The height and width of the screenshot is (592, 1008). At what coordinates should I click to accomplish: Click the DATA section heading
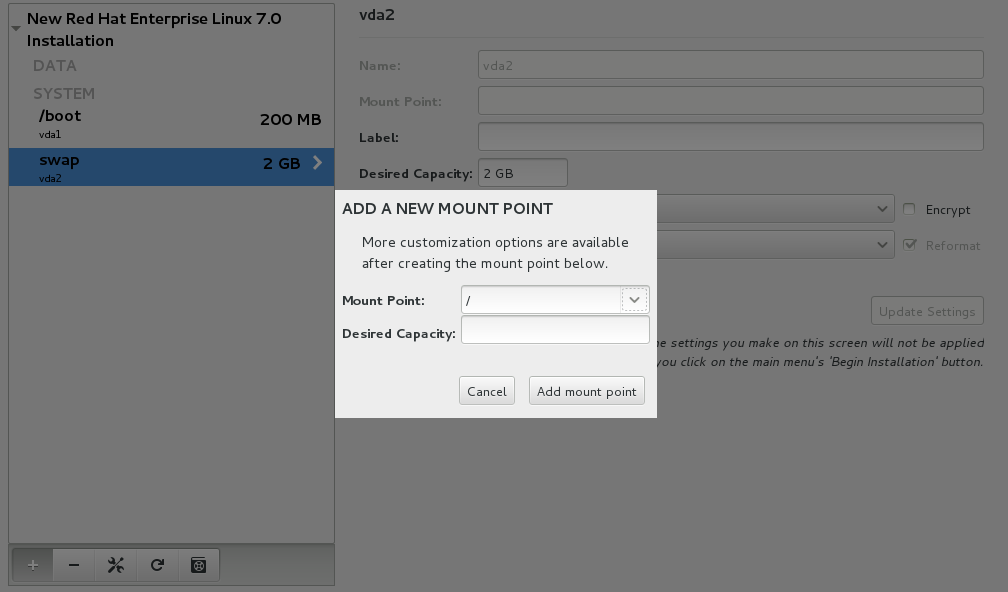coord(55,66)
